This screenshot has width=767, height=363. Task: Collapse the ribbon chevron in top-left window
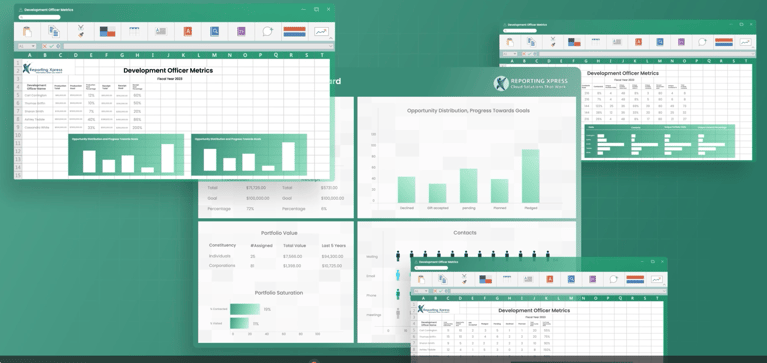point(331,38)
